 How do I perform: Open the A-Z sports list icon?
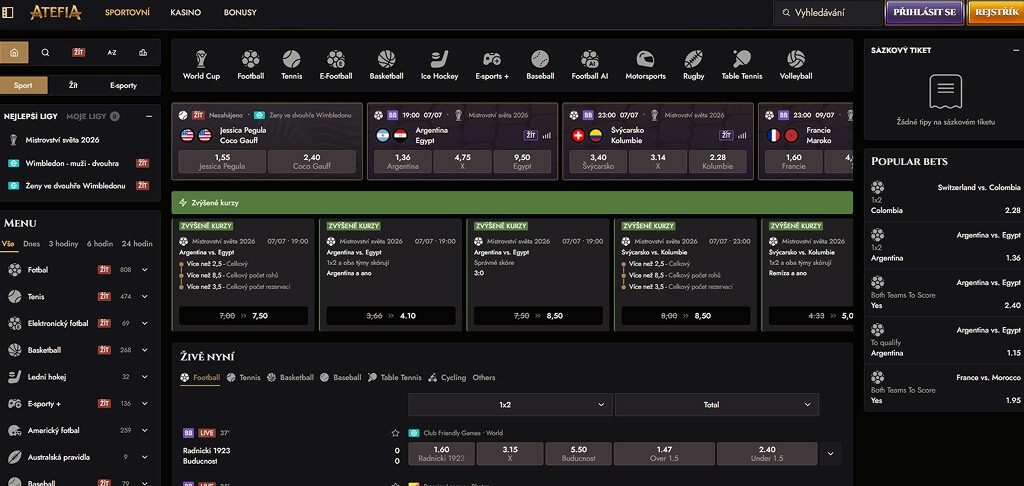tap(112, 53)
